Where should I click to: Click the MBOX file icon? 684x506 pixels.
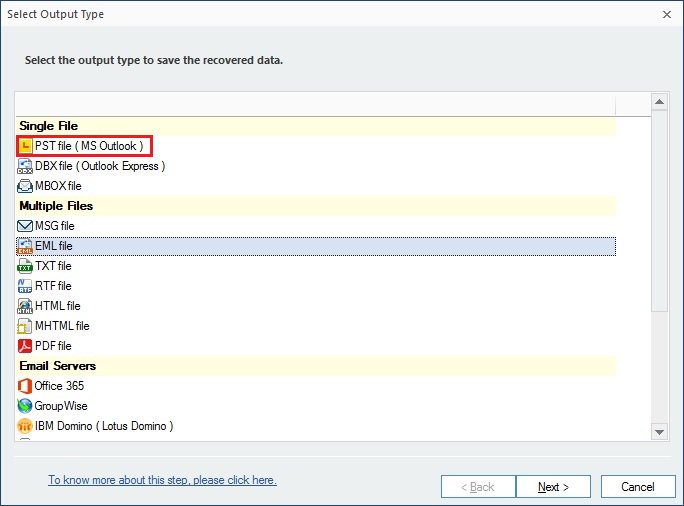pyautogui.click(x=26, y=186)
